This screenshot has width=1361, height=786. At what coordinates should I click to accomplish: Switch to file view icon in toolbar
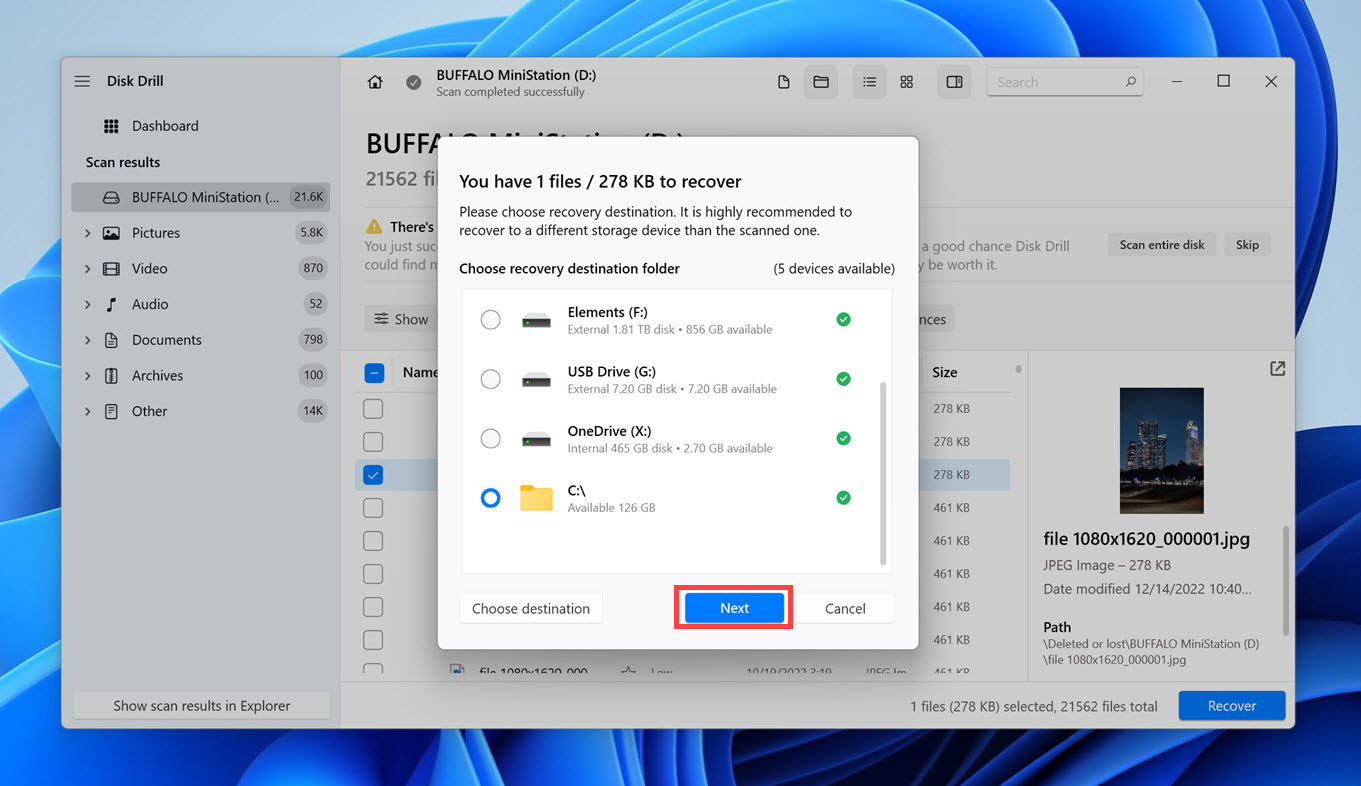(x=784, y=82)
